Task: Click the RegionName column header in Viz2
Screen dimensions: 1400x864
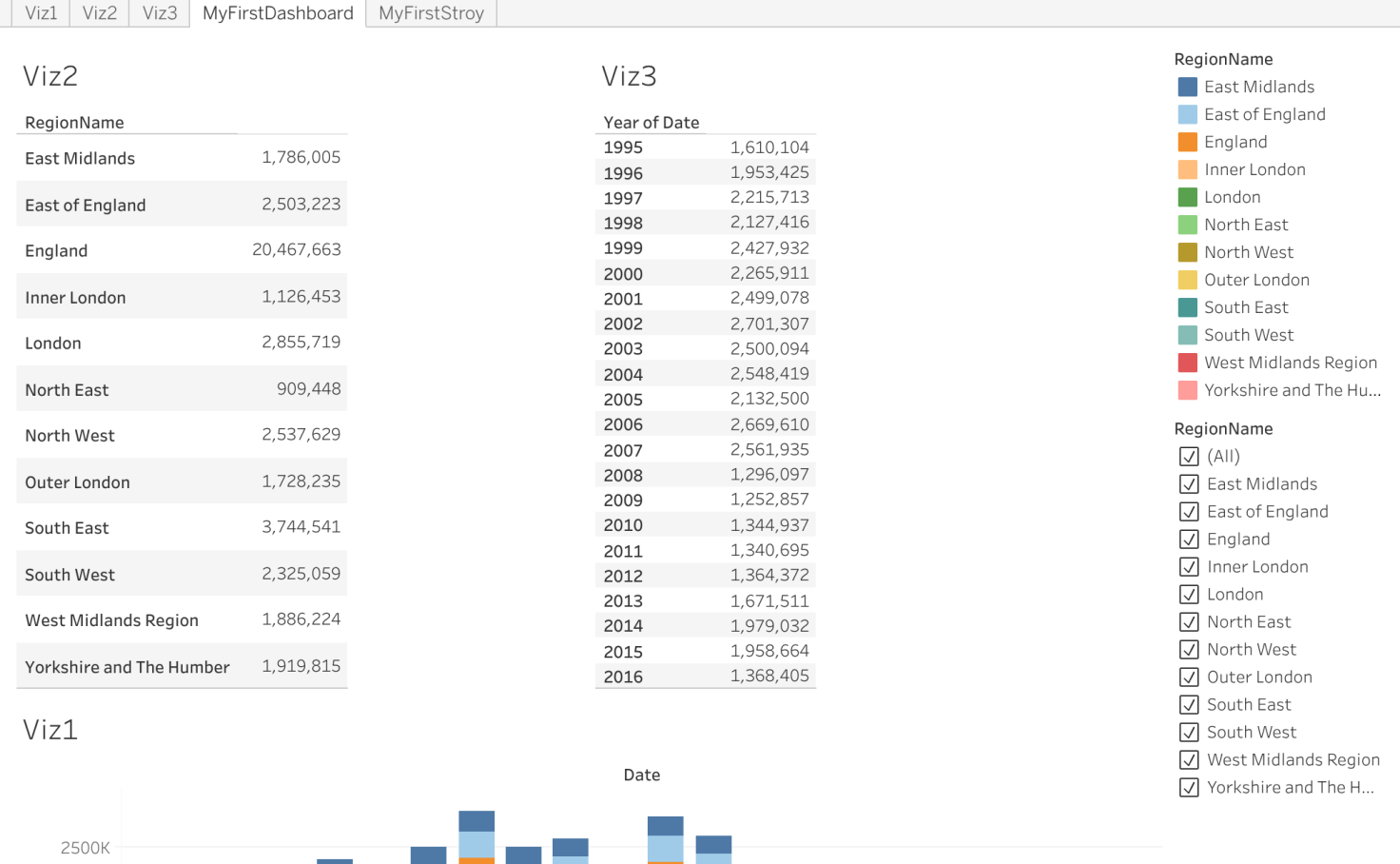Action: tap(74, 122)
